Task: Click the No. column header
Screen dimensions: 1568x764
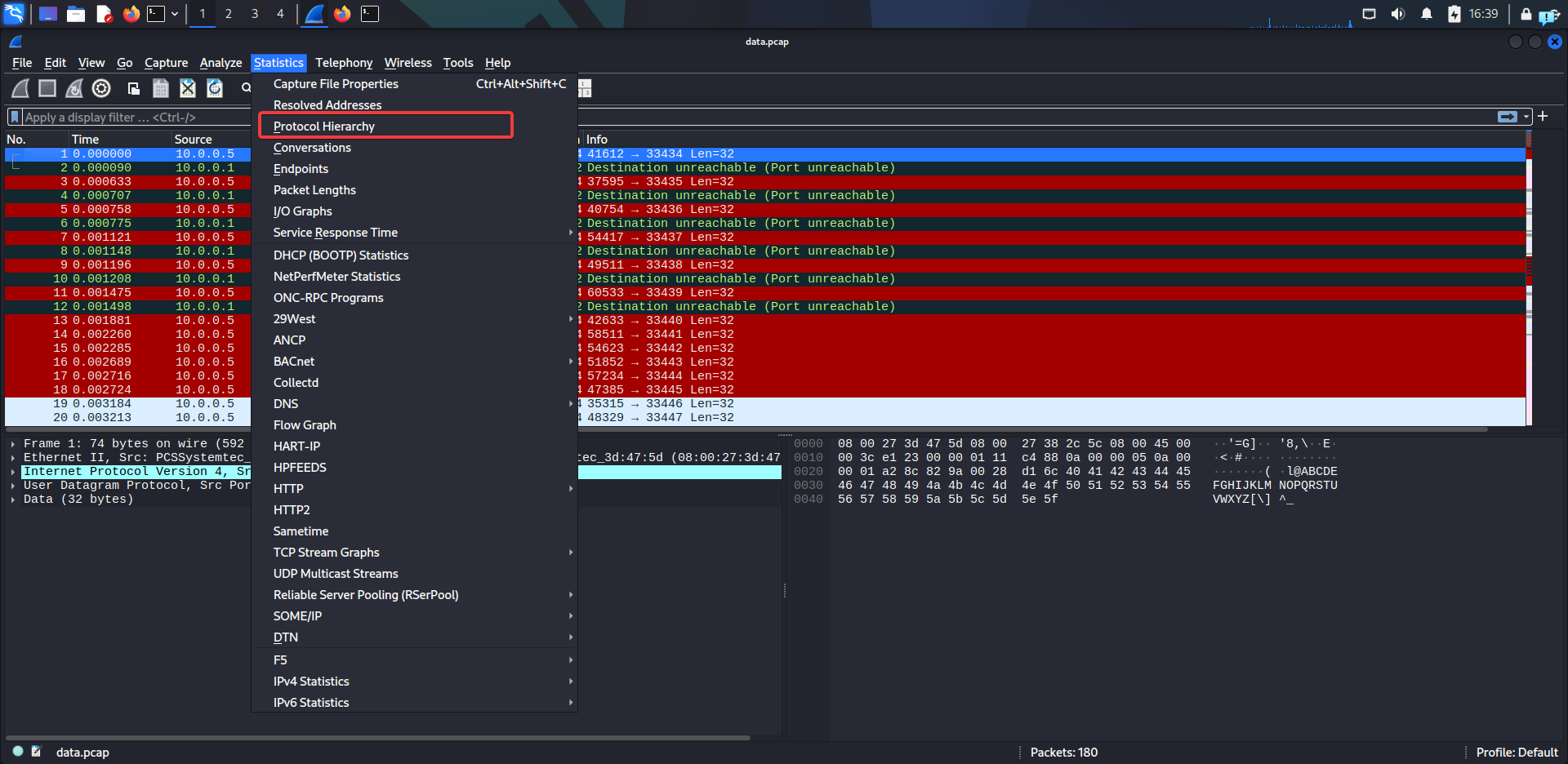Action: coord(36,140)
